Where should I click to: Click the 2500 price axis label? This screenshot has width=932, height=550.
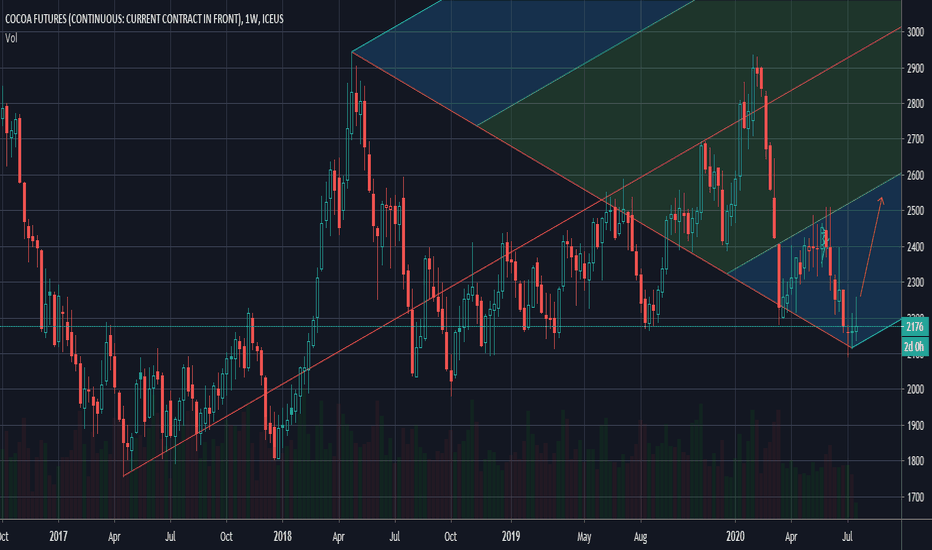click(915, 210)
